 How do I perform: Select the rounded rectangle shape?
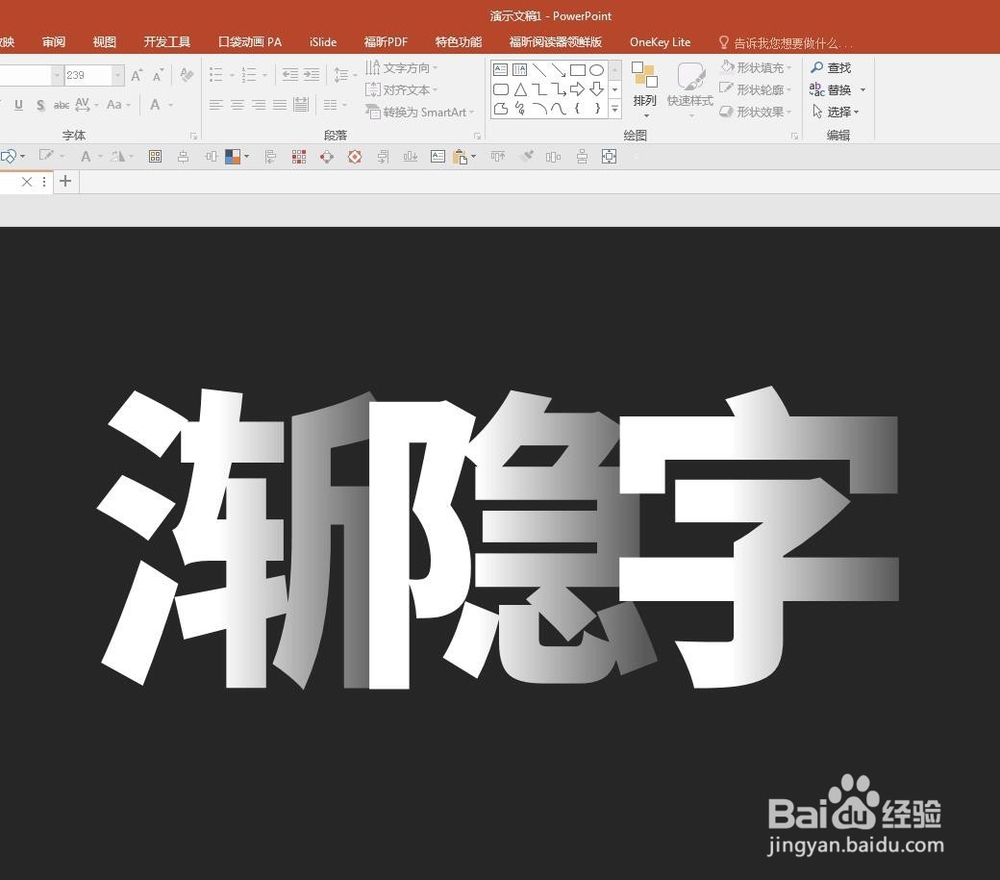pos(501,89)
